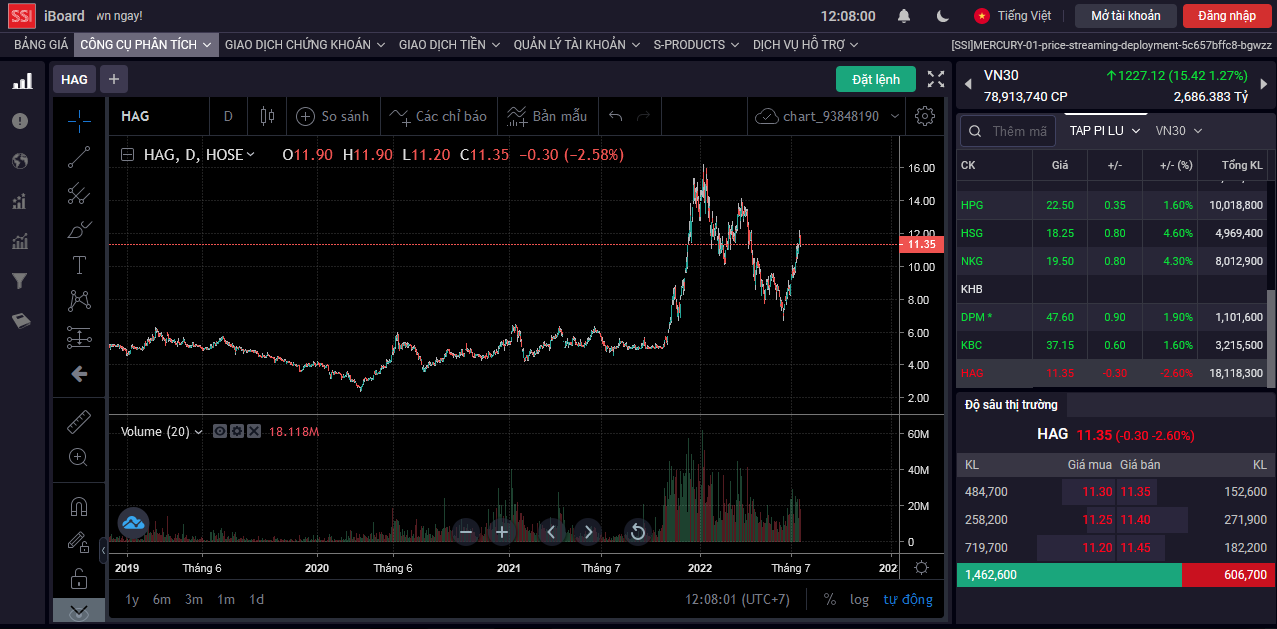Open the globe icon in left sidebar
The width and height of the screenshot is (1277, 629).
pyautogui.click(x=20, y=161)
